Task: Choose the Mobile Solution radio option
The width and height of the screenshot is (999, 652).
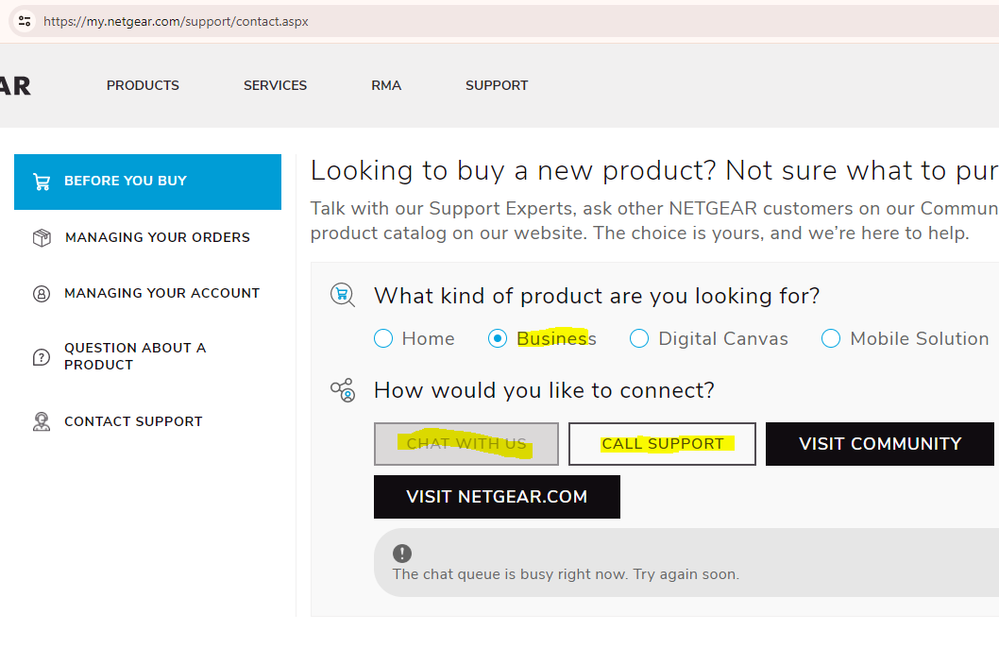Action: click(831, 339)
